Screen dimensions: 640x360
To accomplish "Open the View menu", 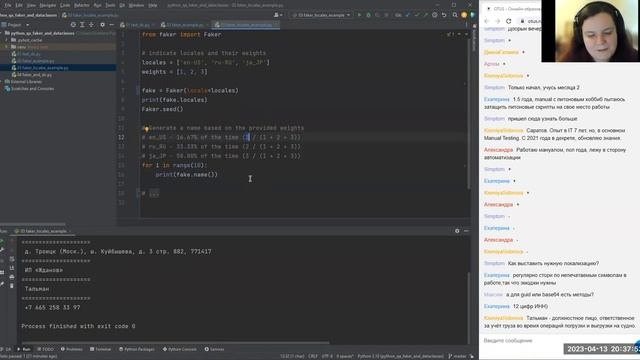I will [31, 5].
